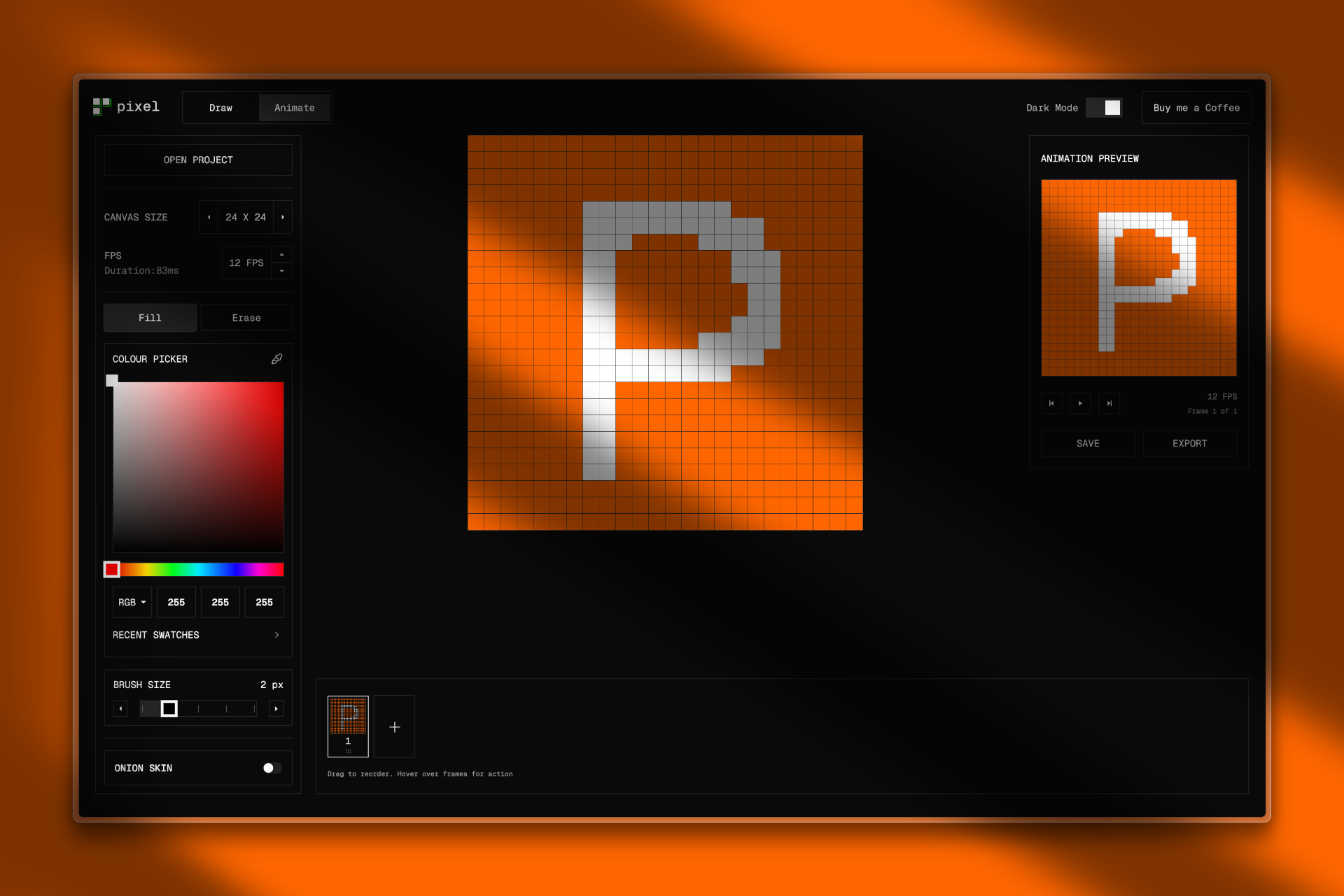Add a new frame with the plus icon
This screenshot has height=896, width=1344.
click(394, 727)
